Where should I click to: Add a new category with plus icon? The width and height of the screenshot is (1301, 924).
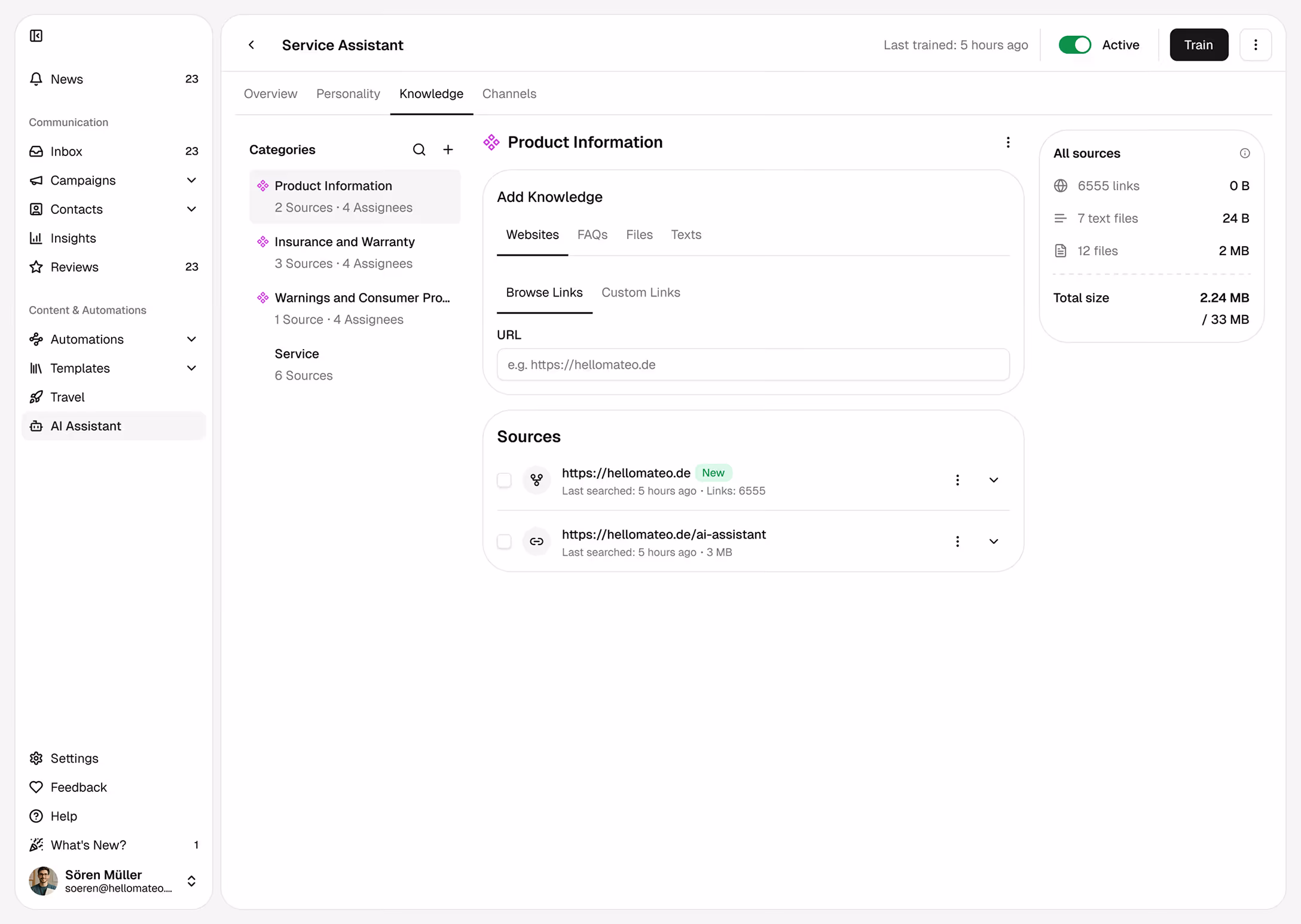point(448,149)
